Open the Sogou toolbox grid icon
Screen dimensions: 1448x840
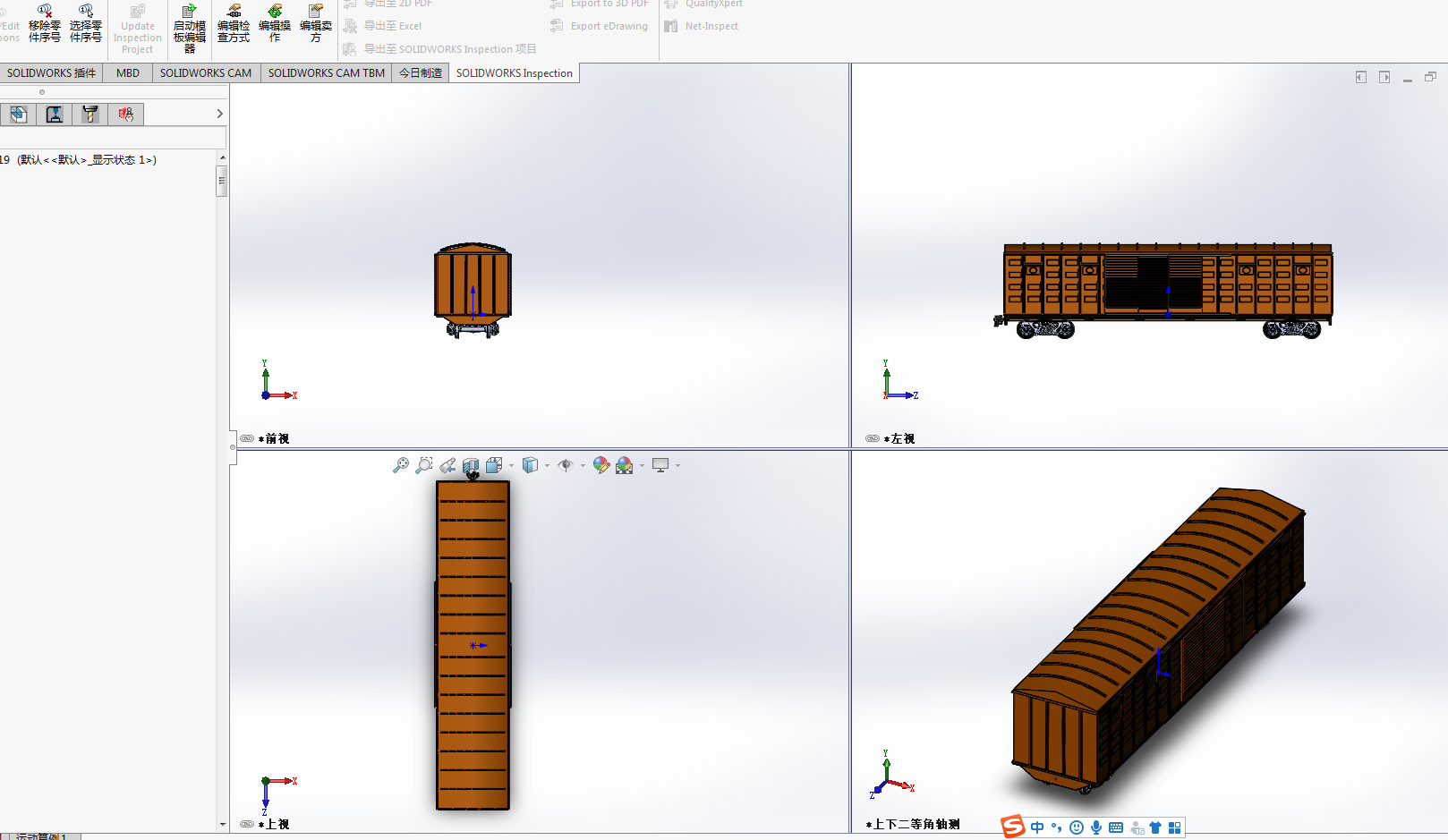point(1175,827)
